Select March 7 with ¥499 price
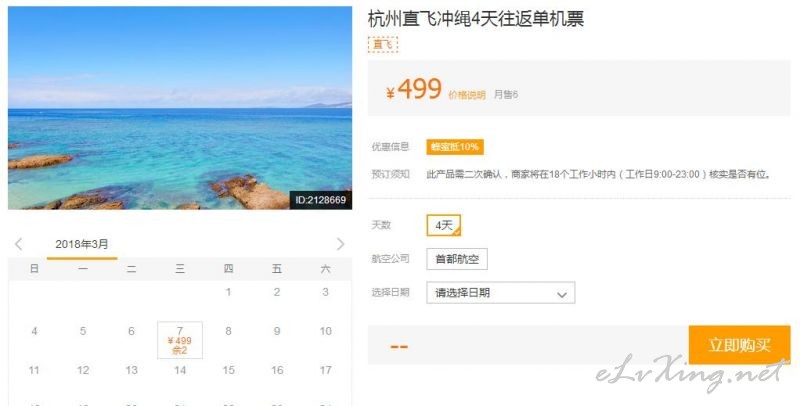 tap(180, 340)
